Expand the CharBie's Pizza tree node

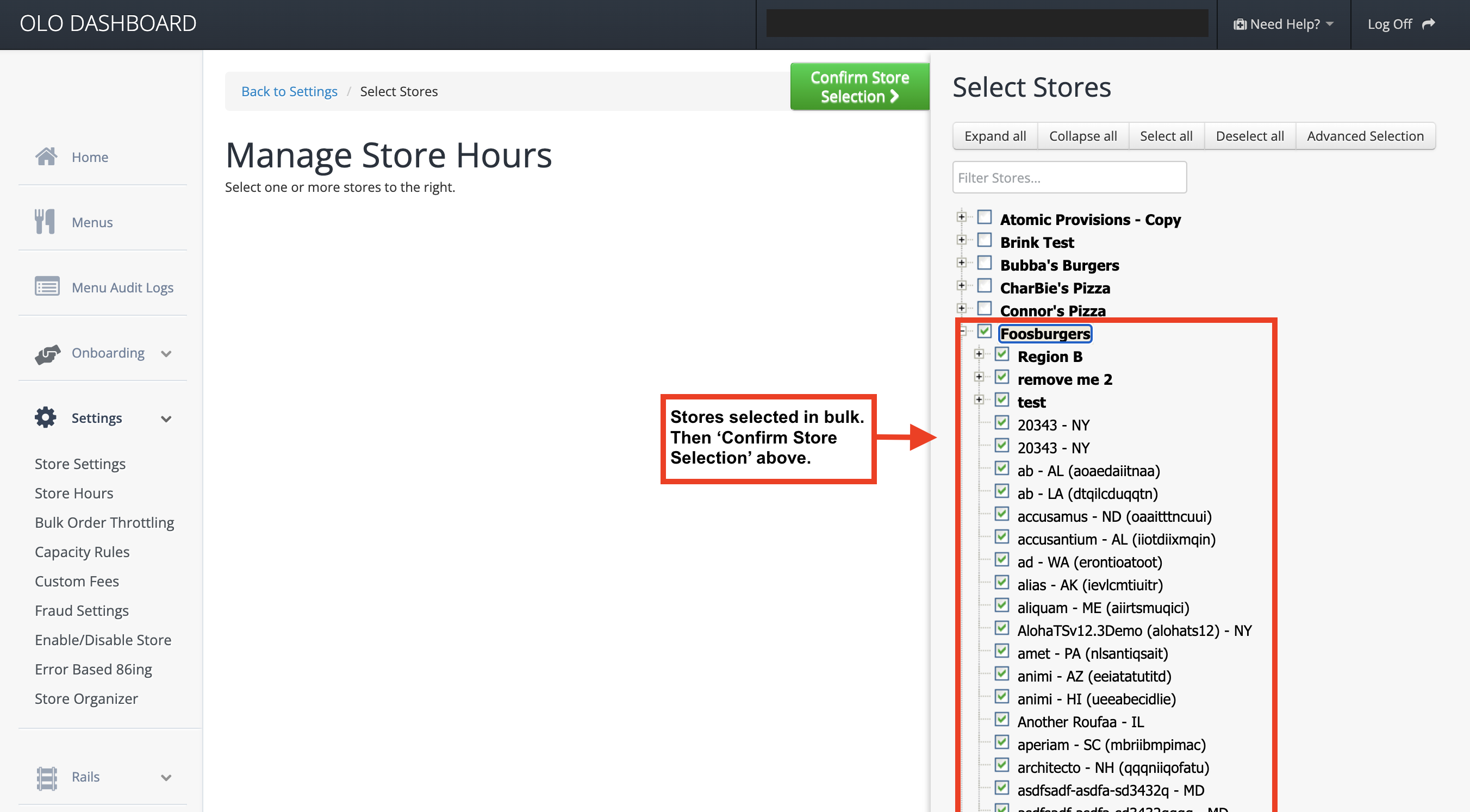[962, 285]
